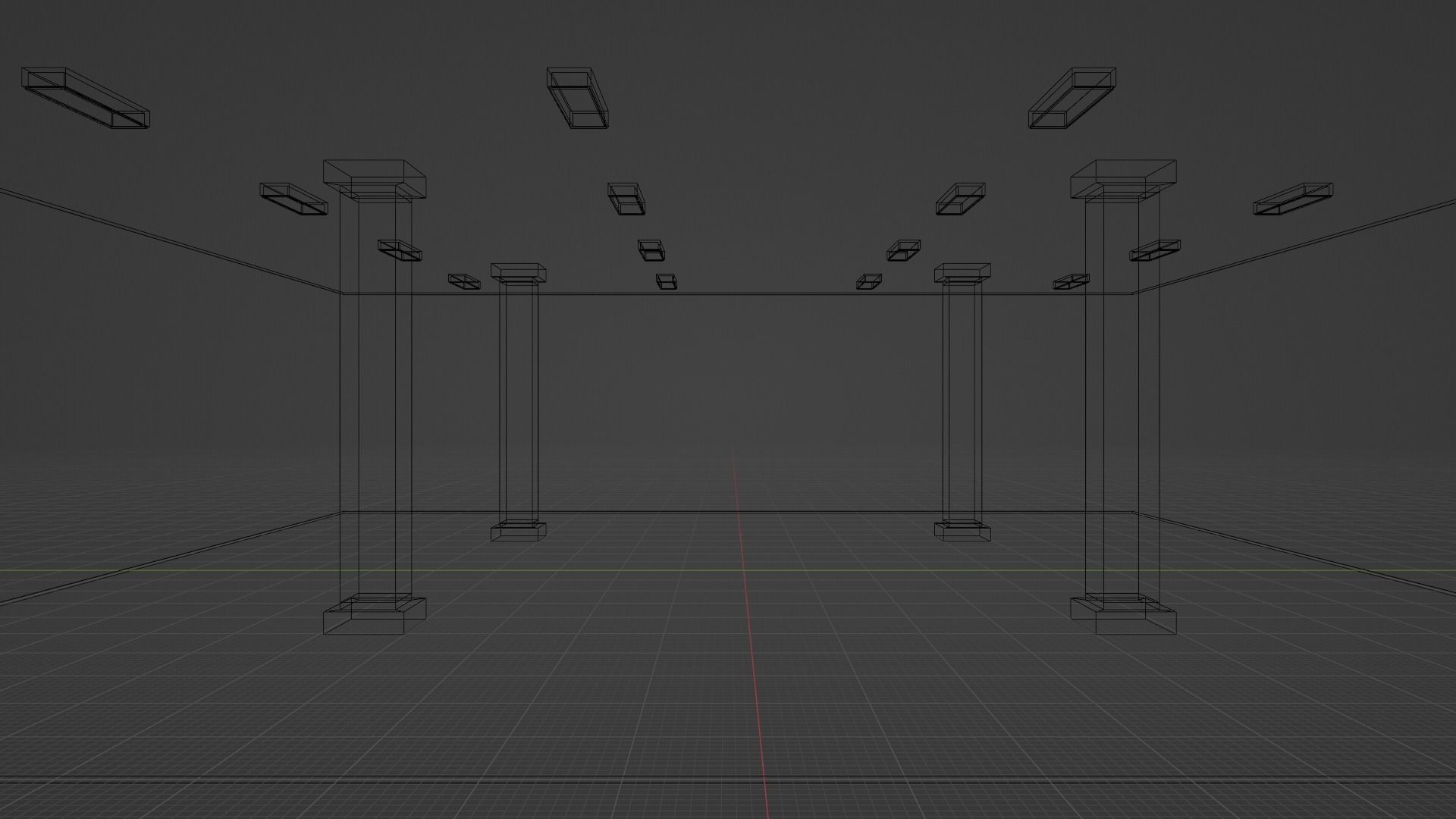Screen dimensions: 1456x819
Task: Click the top capital of the near-left column
Action: [375, 180]
